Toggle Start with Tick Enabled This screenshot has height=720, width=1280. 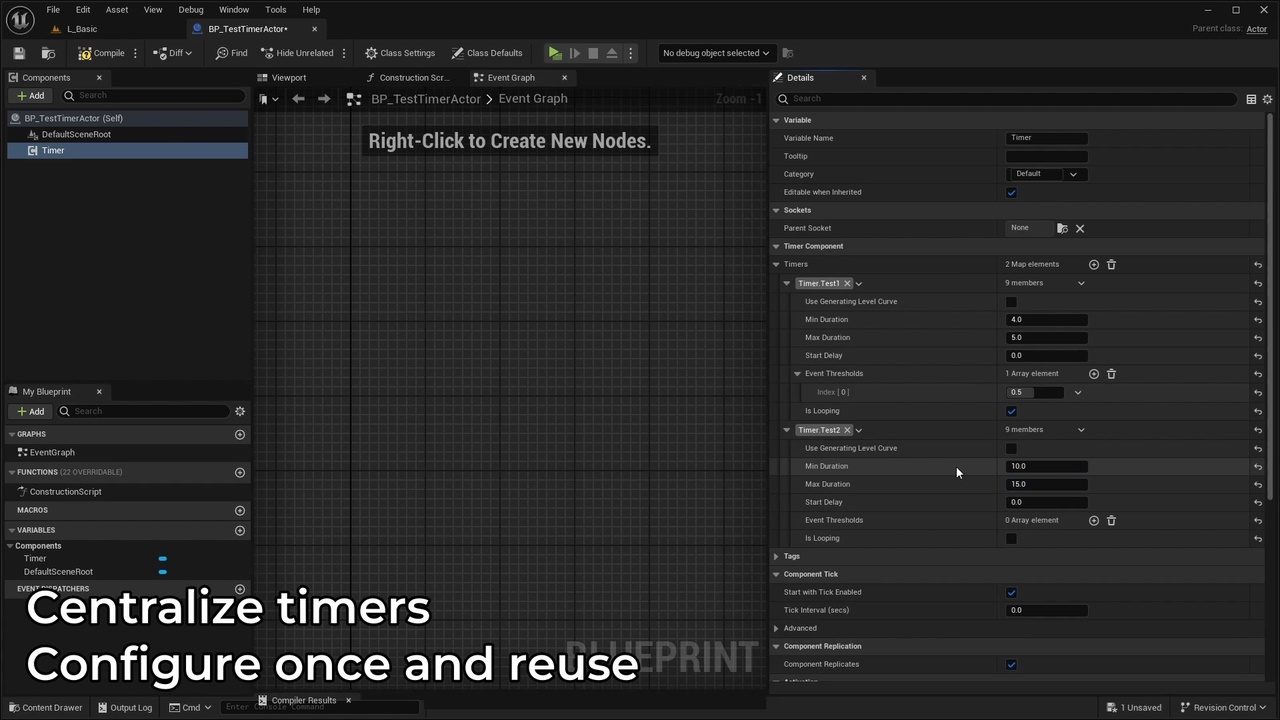point(1011,593)
